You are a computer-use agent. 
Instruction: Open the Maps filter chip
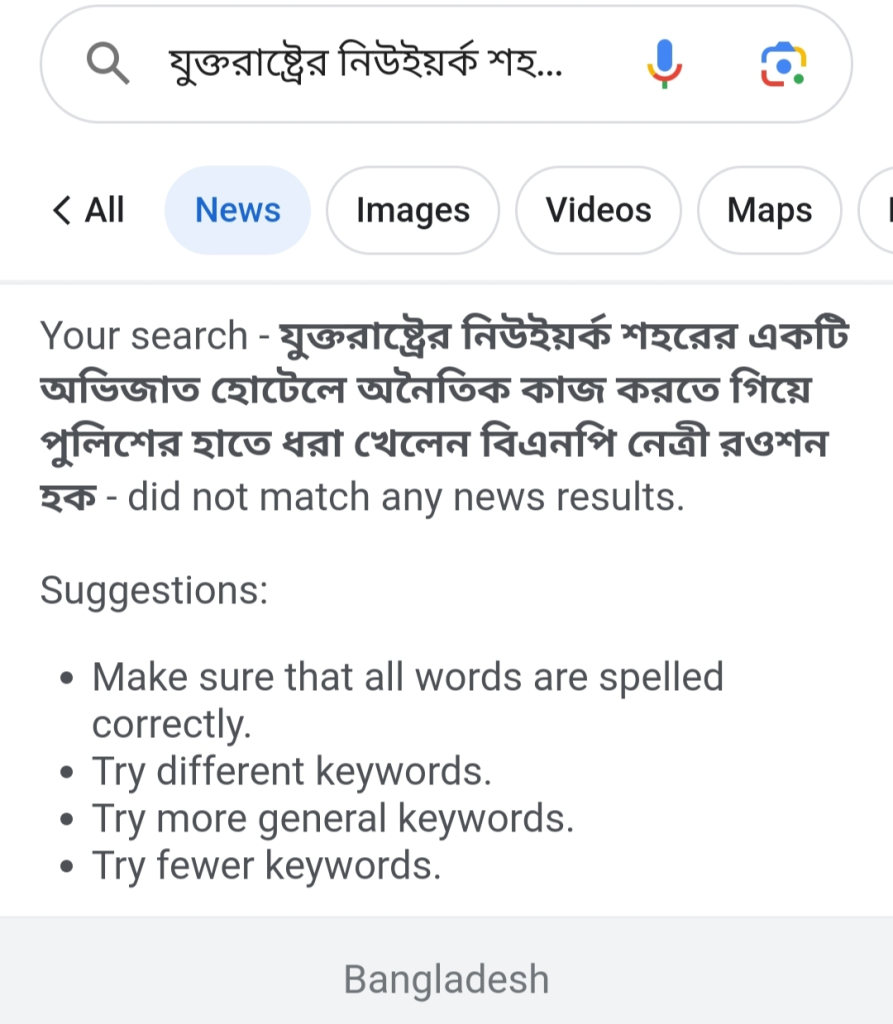click(x=770, y=210)
